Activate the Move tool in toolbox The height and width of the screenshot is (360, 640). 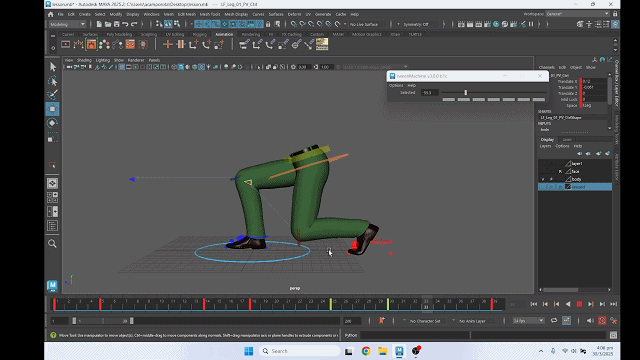pos(52,109)
